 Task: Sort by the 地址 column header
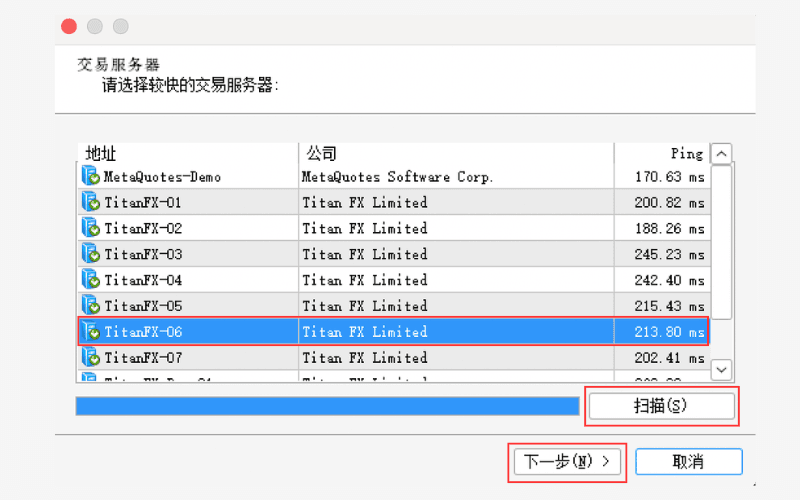(188, 153)
